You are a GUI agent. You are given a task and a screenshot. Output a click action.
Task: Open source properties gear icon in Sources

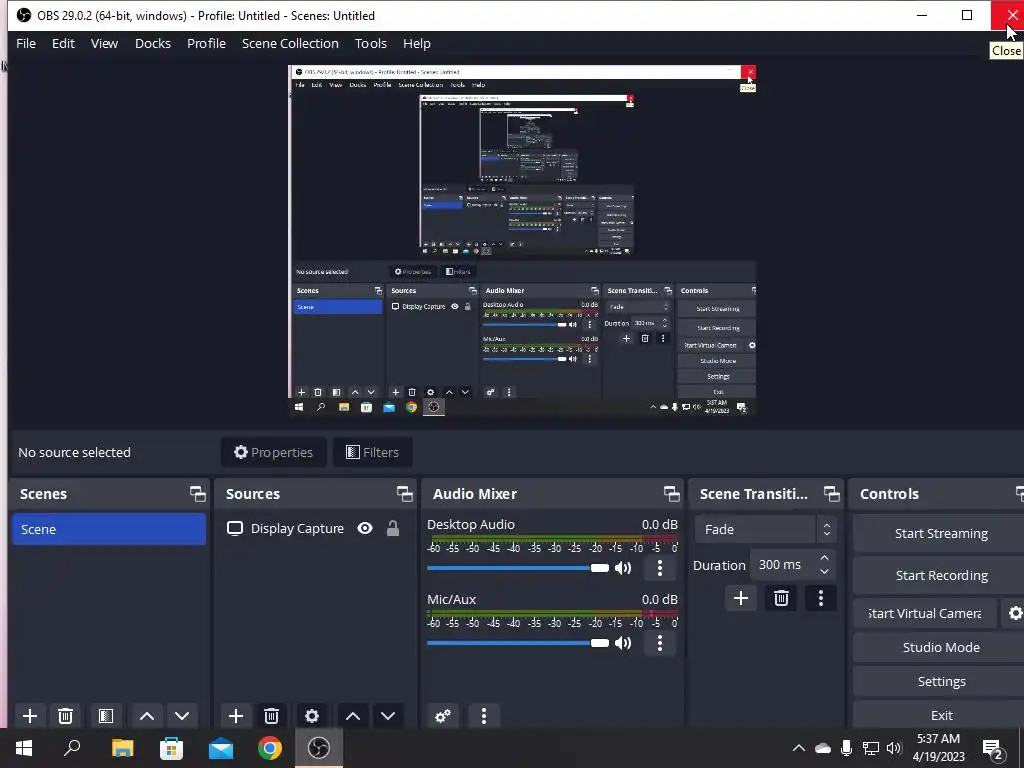click(x=312, y=716)
